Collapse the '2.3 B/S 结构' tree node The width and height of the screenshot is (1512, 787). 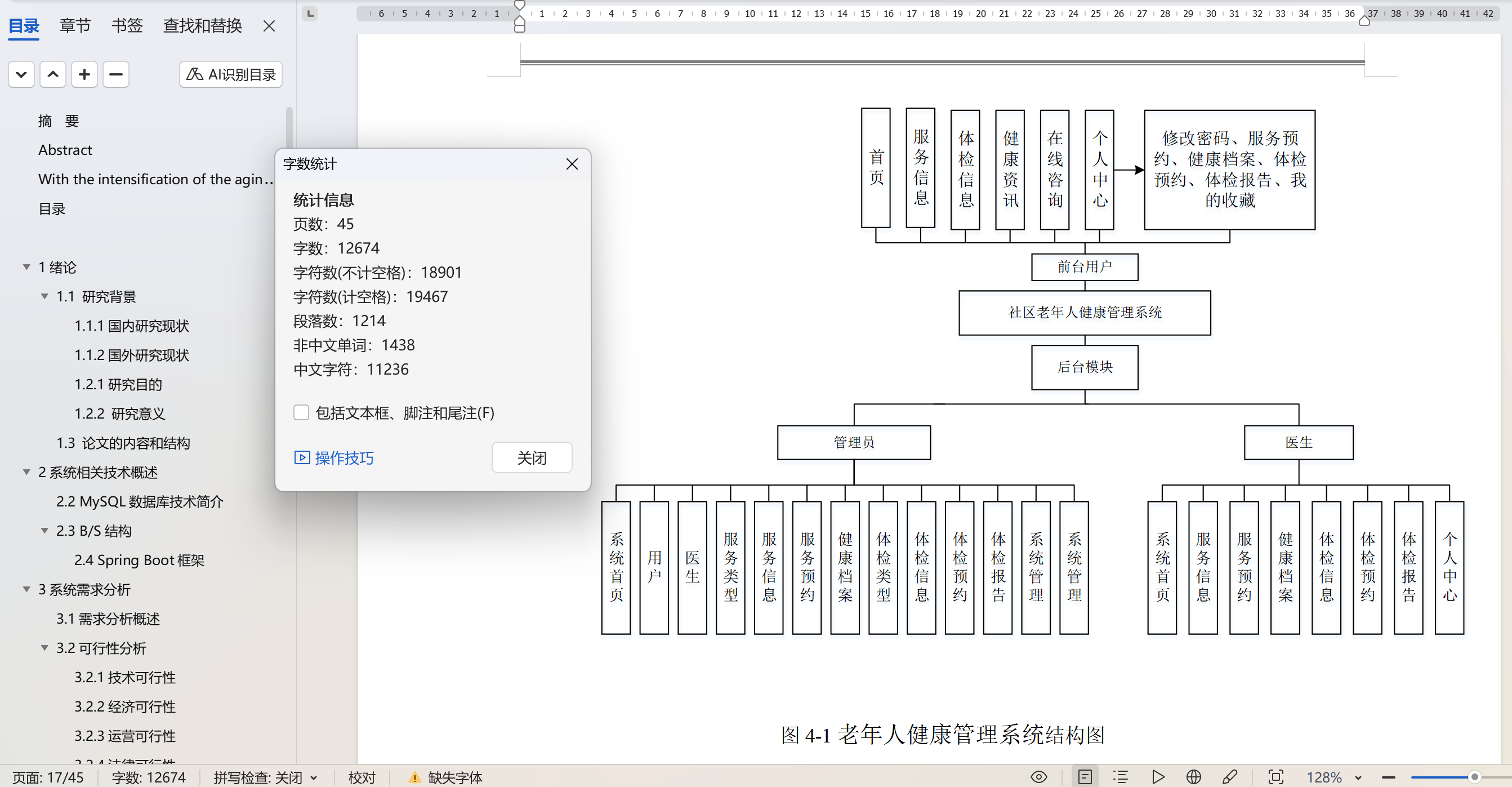pyautogui.click(x=44, y=531)
